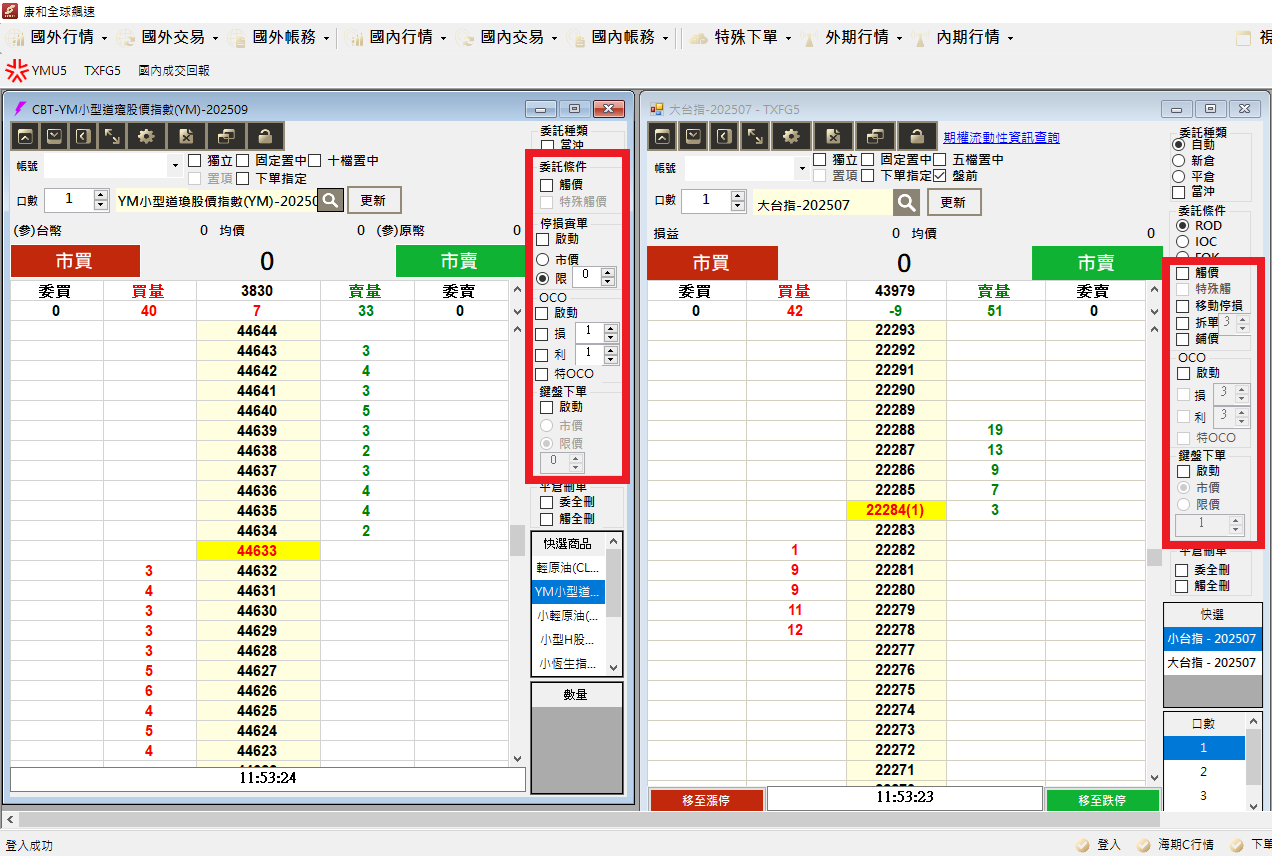Enable the 觸價 checkbox in YM window

pyautogui.click(x=546, y=185)
